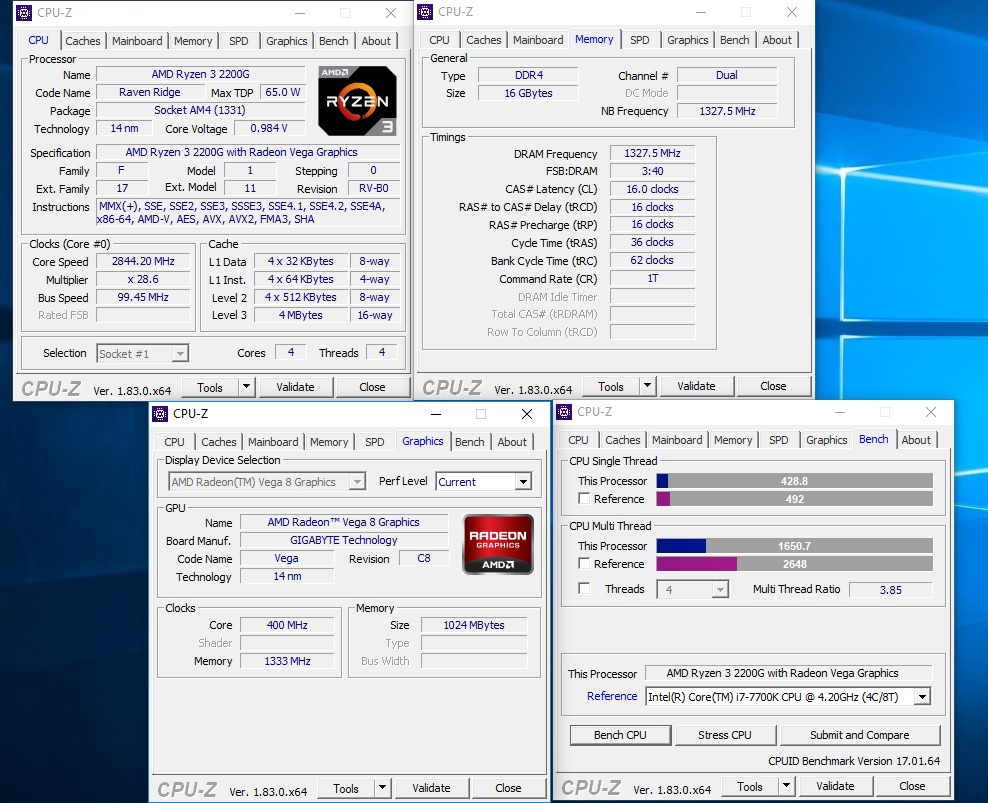Open Tools dropdown arrow in Bench window
Viewport: 988px width, 803px height.
tap(786, 785)
